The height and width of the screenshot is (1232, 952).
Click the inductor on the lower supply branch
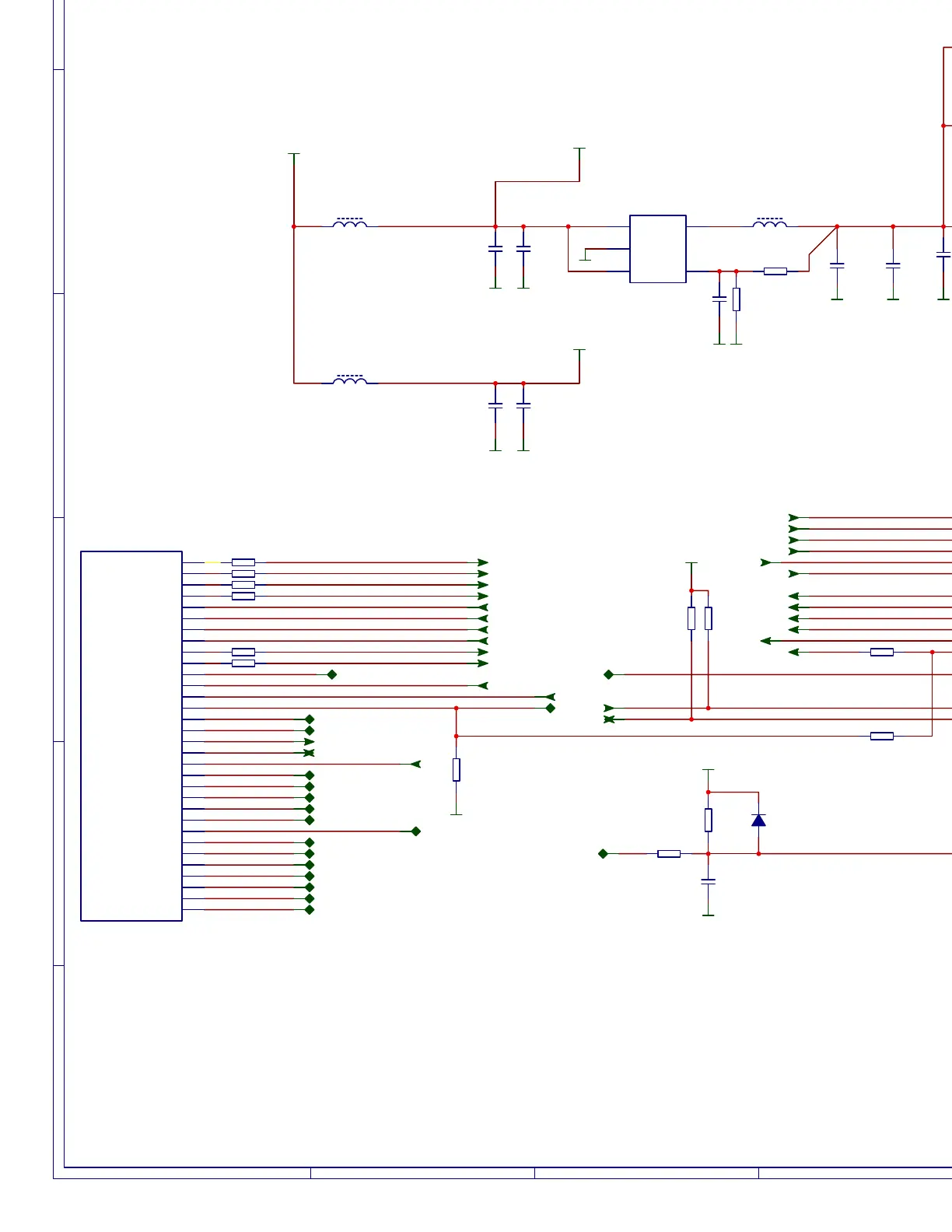(x=350, y=380)
